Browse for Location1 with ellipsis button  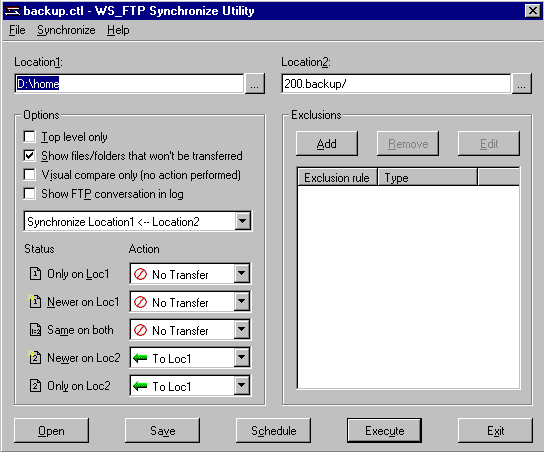point(255,84)
